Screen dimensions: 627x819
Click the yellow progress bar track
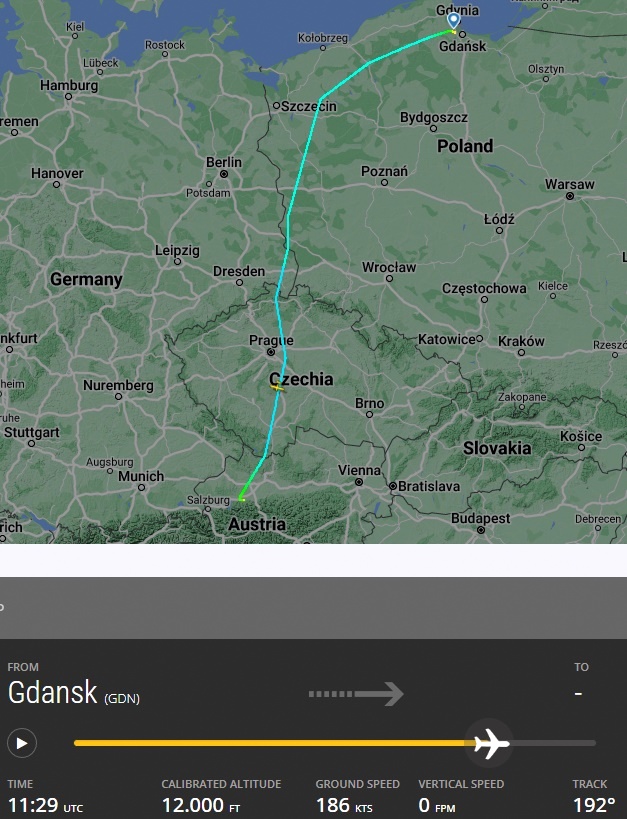click(273, 743)
